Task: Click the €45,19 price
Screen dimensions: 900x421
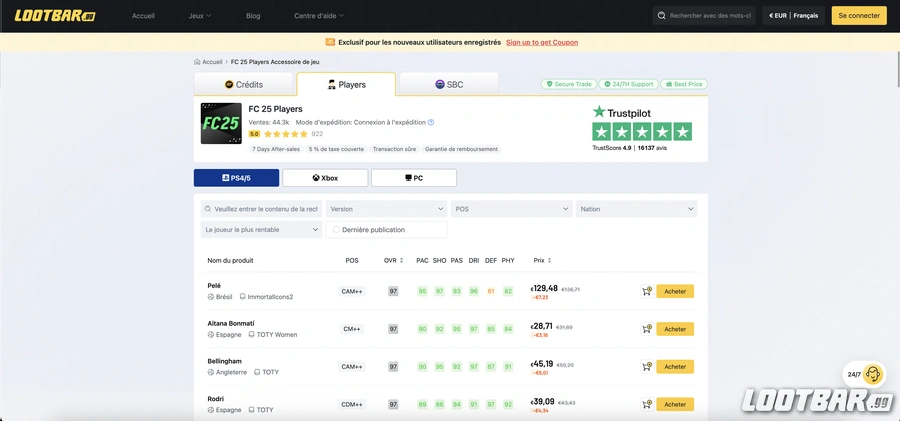Action: click(542, 364)
